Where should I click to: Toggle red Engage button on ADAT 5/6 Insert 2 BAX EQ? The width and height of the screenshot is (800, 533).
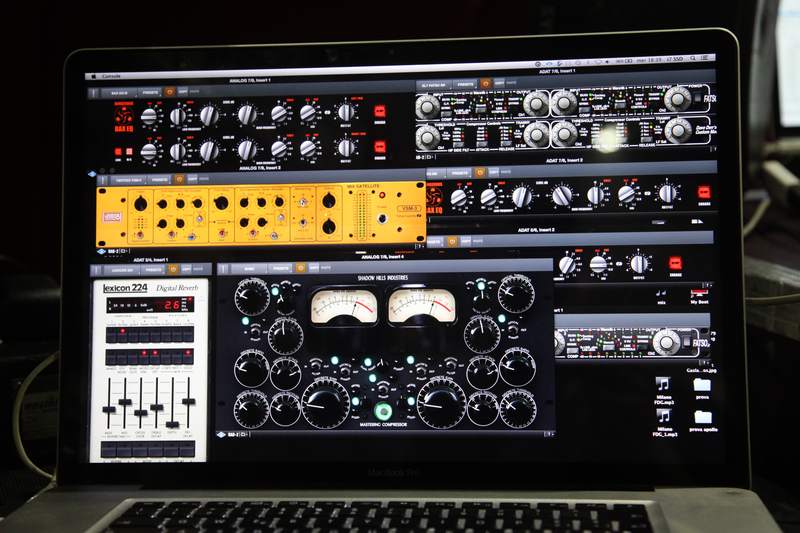pyautogui.click(x=676, y=263)
